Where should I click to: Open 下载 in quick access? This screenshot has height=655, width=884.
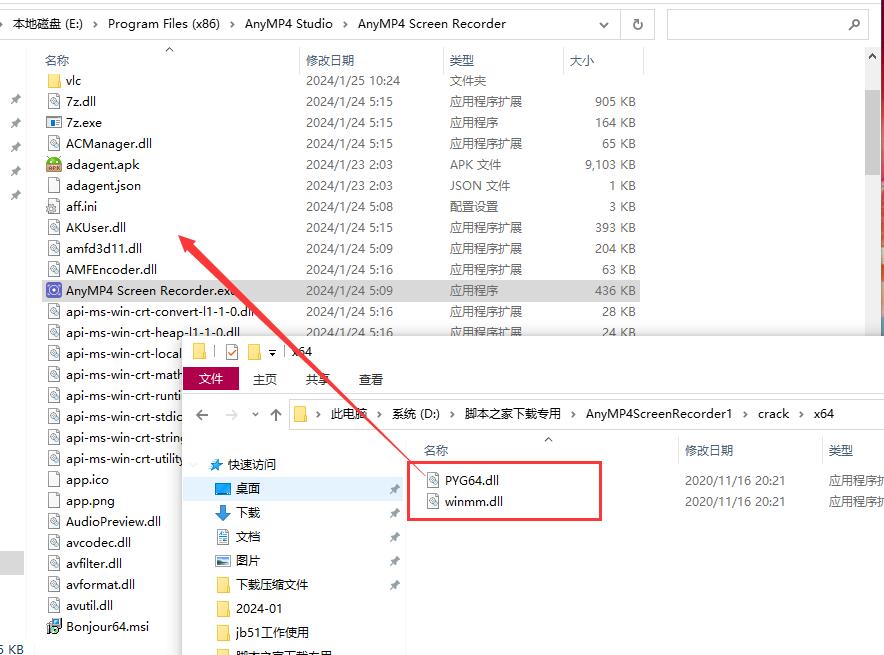tap(247, 512)
